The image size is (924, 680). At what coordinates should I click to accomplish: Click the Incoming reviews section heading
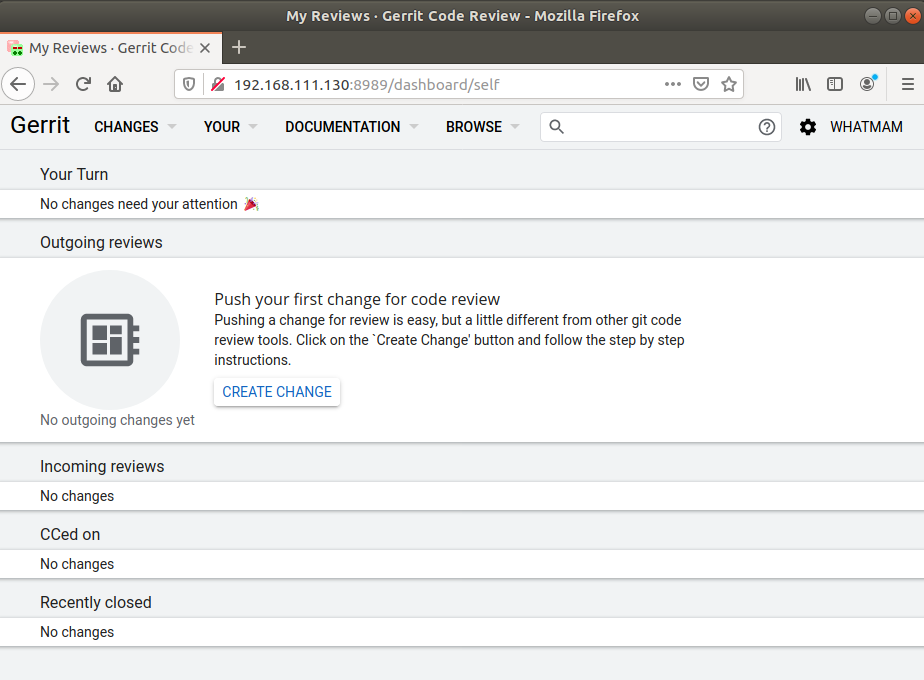(x=102, y=466)
